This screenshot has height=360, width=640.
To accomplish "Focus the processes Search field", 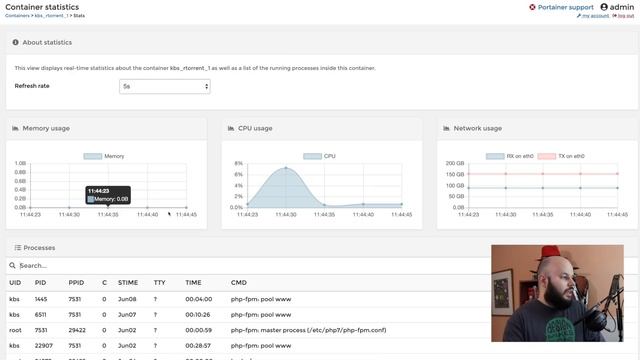I will point(253,266).
